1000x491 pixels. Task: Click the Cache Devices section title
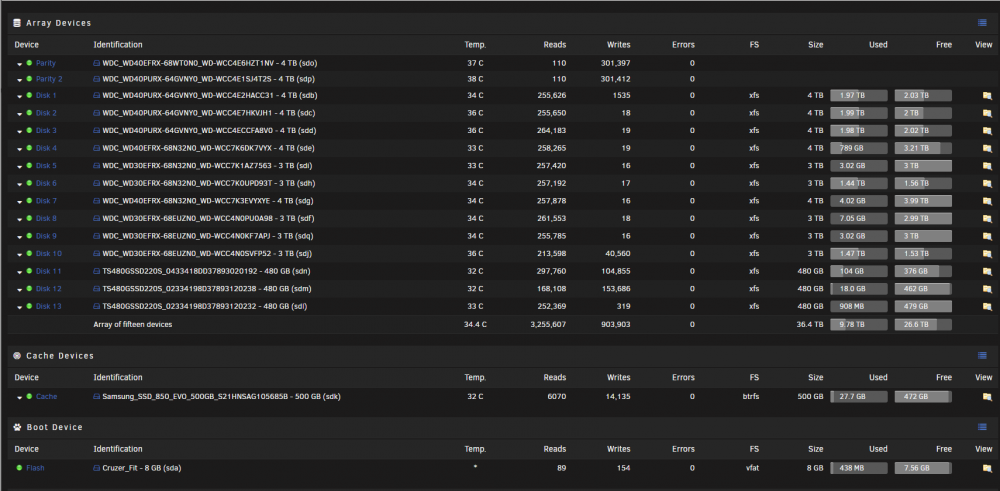[x=60, y=356]
